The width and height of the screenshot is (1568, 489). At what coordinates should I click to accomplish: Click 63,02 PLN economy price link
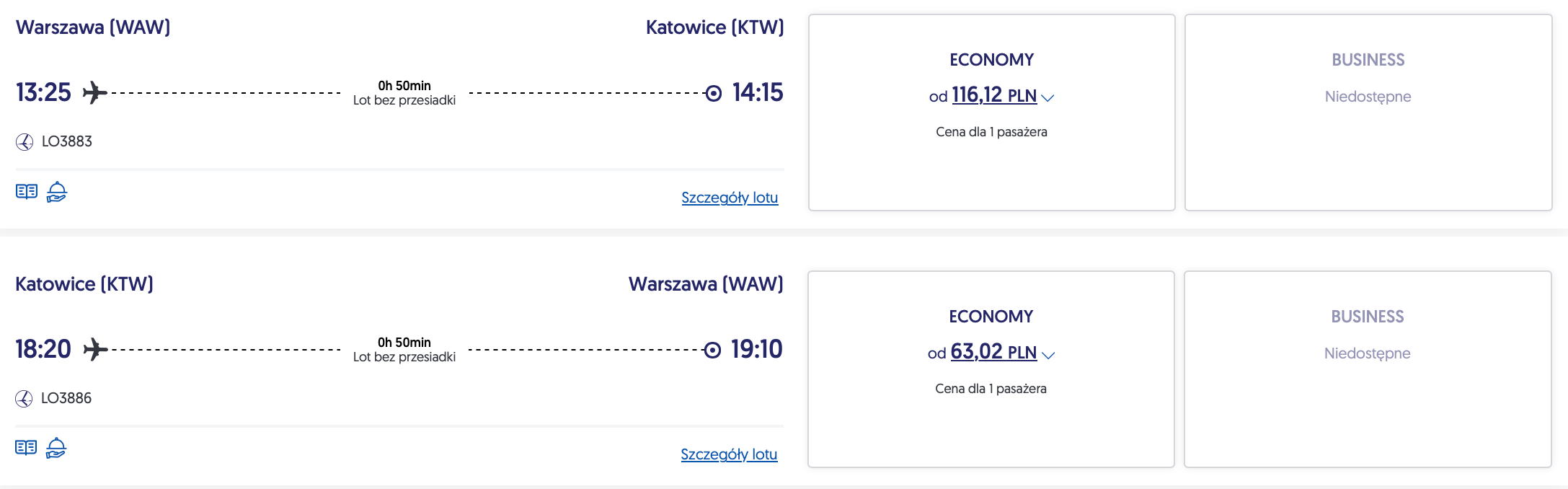(993, 352)
